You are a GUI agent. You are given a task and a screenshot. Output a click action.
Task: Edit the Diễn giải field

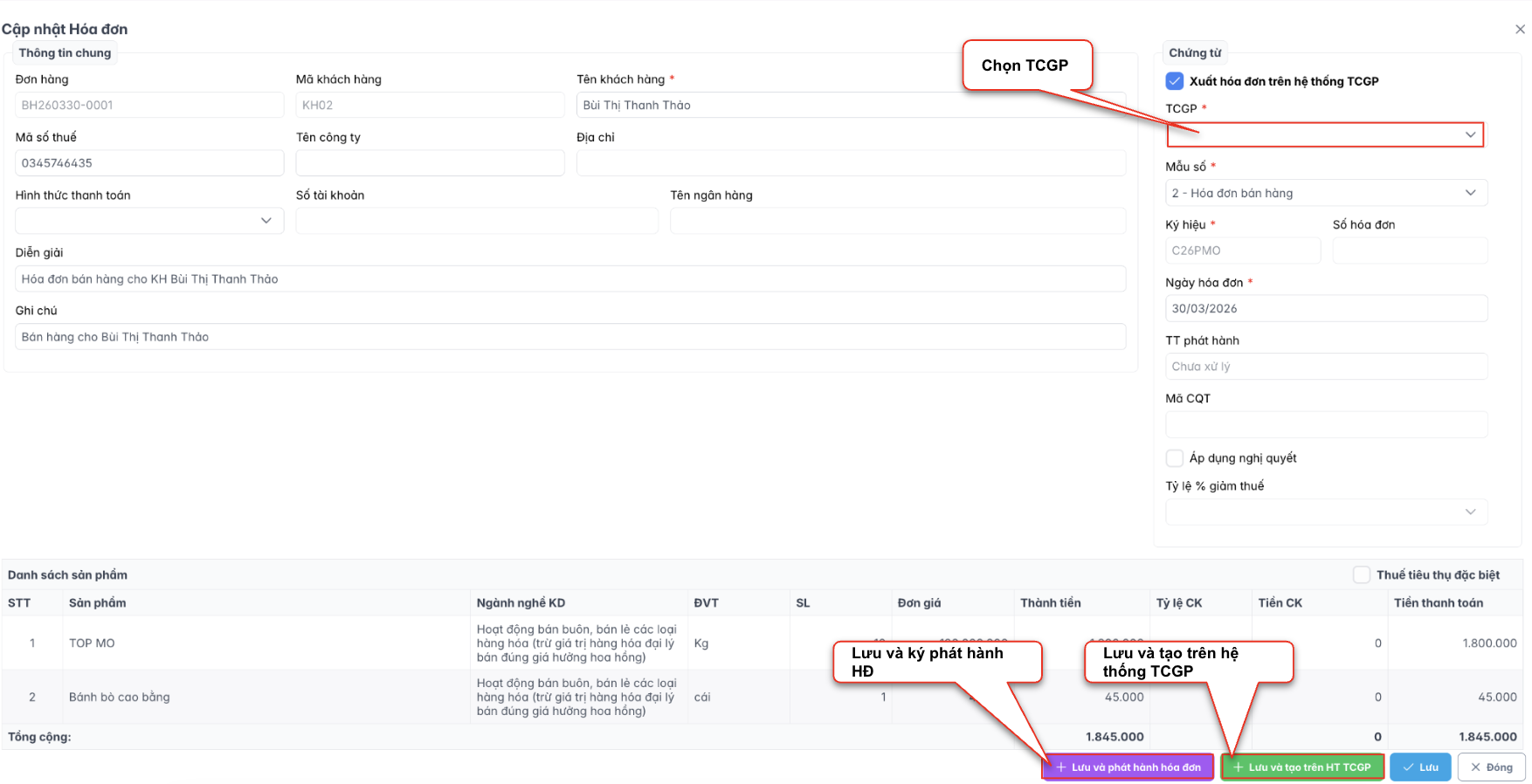[569, 279]
